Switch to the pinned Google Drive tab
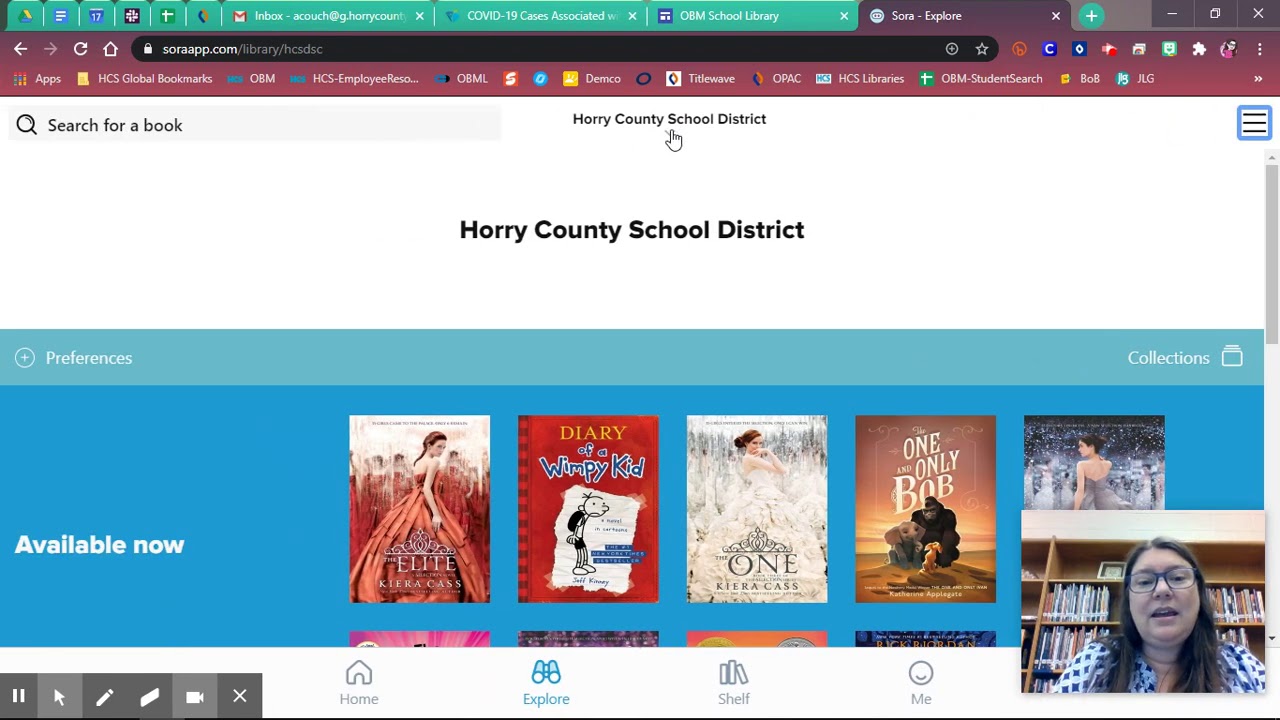 25,16
